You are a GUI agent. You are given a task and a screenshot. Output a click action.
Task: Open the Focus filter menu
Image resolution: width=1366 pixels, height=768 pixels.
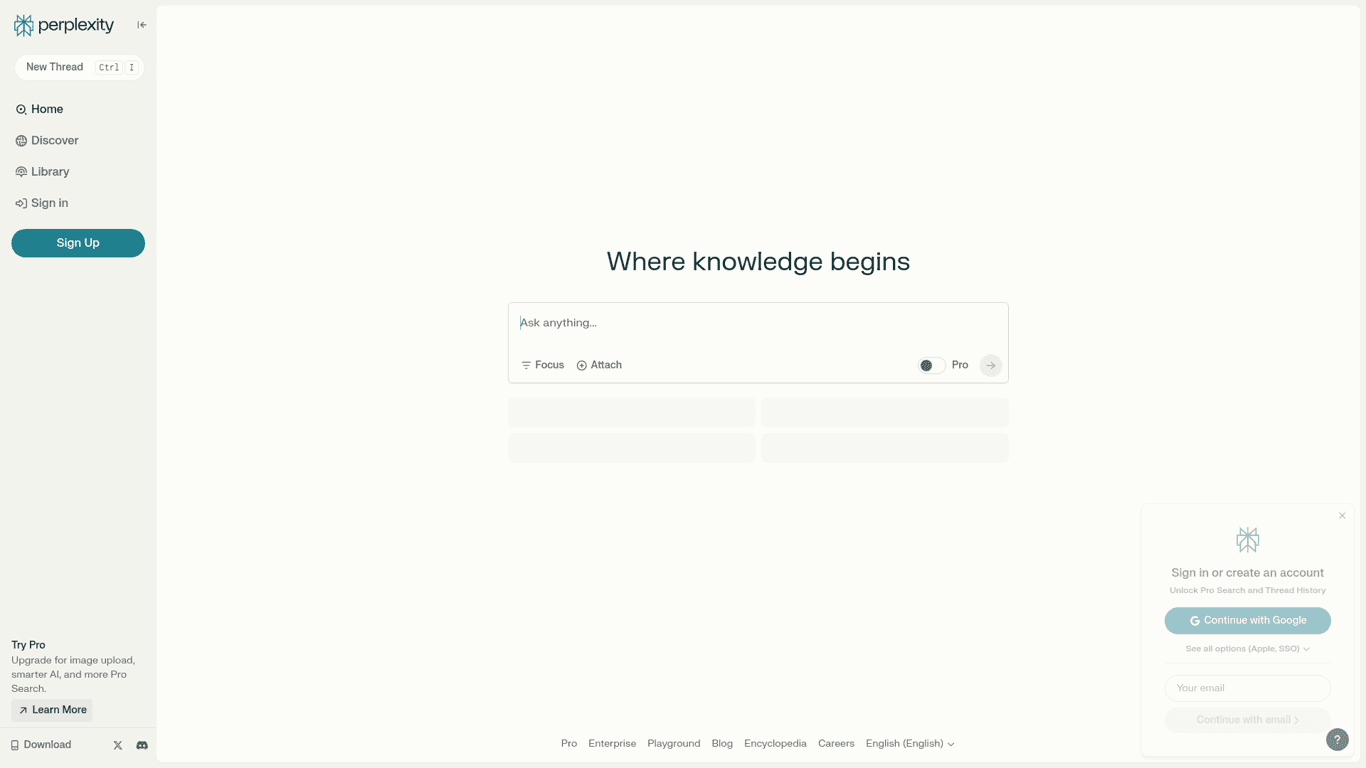[x=542, y=366]
